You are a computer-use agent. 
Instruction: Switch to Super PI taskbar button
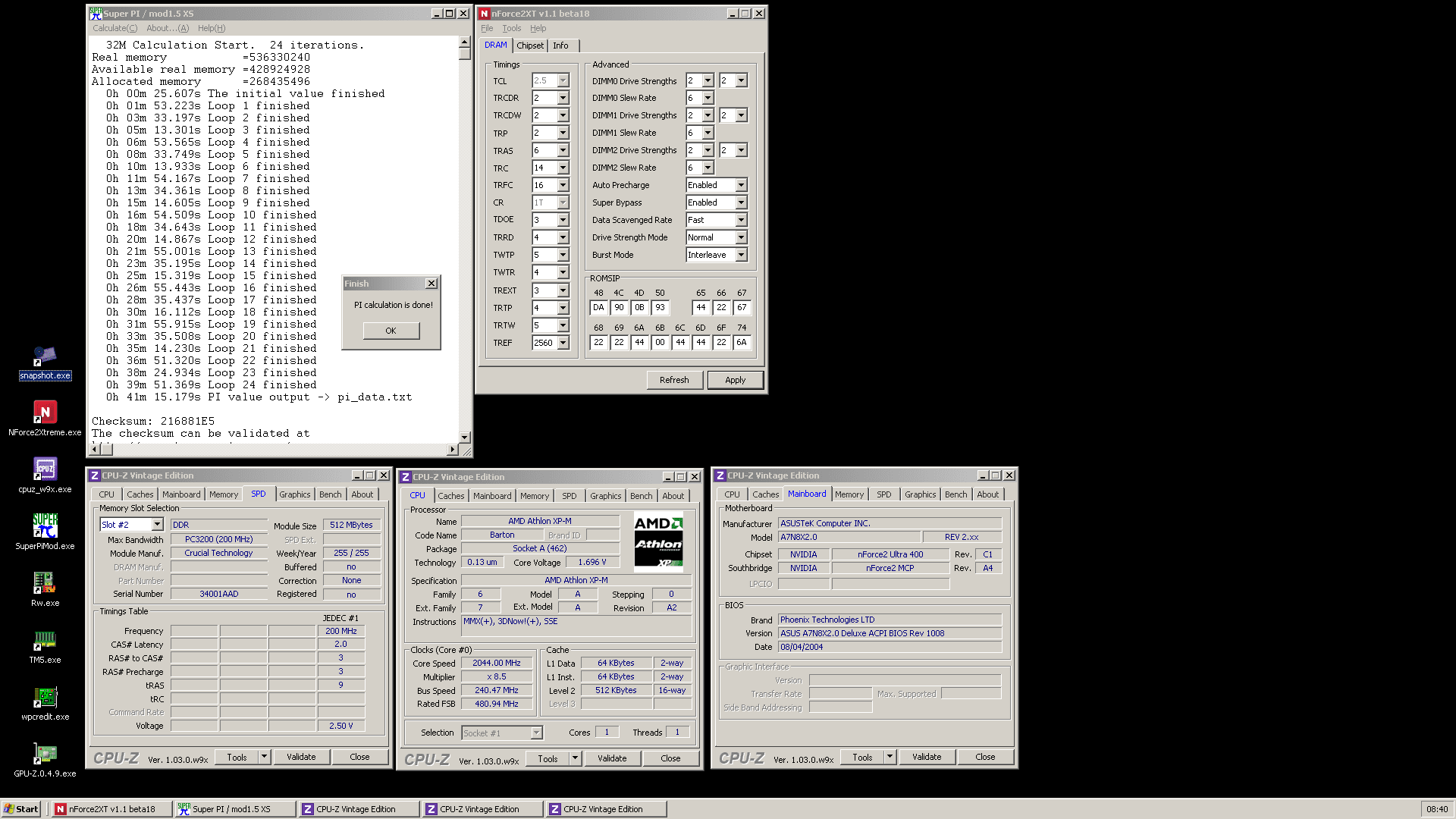coord(235,809)
